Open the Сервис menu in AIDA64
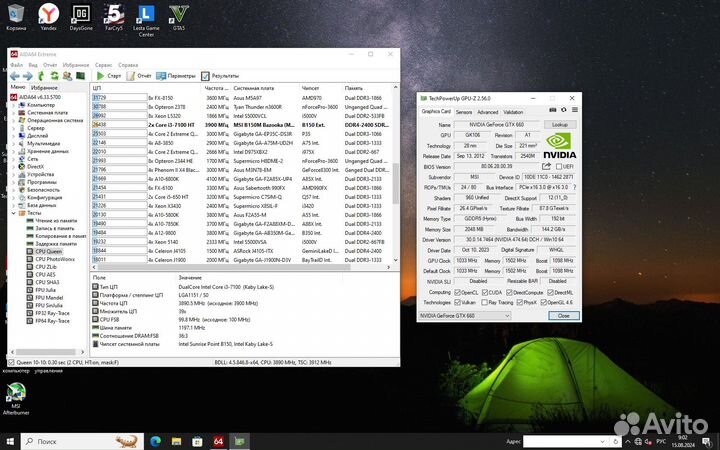Image resolution: width=720 pixels, height=450 pixels. (x=103, y=65)
